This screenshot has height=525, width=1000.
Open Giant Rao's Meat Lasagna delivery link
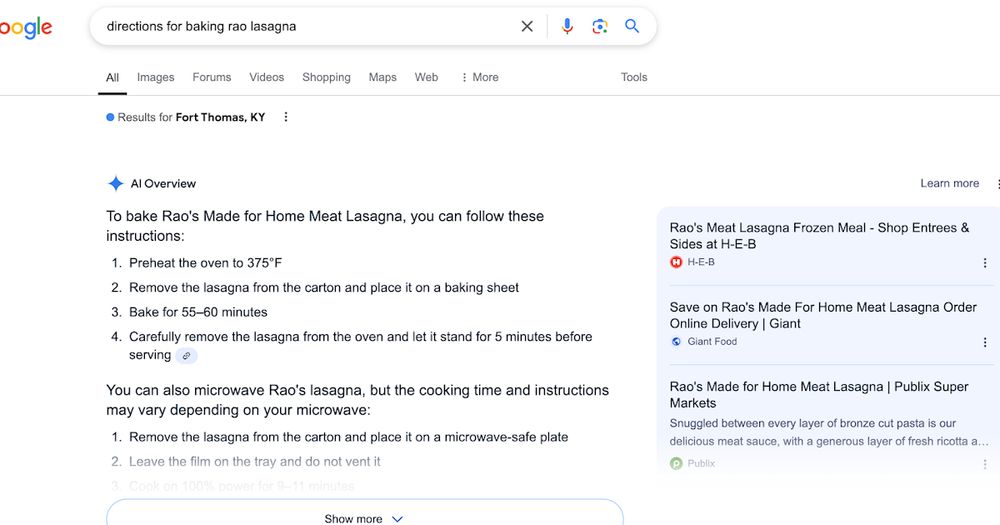coord(823,315)
